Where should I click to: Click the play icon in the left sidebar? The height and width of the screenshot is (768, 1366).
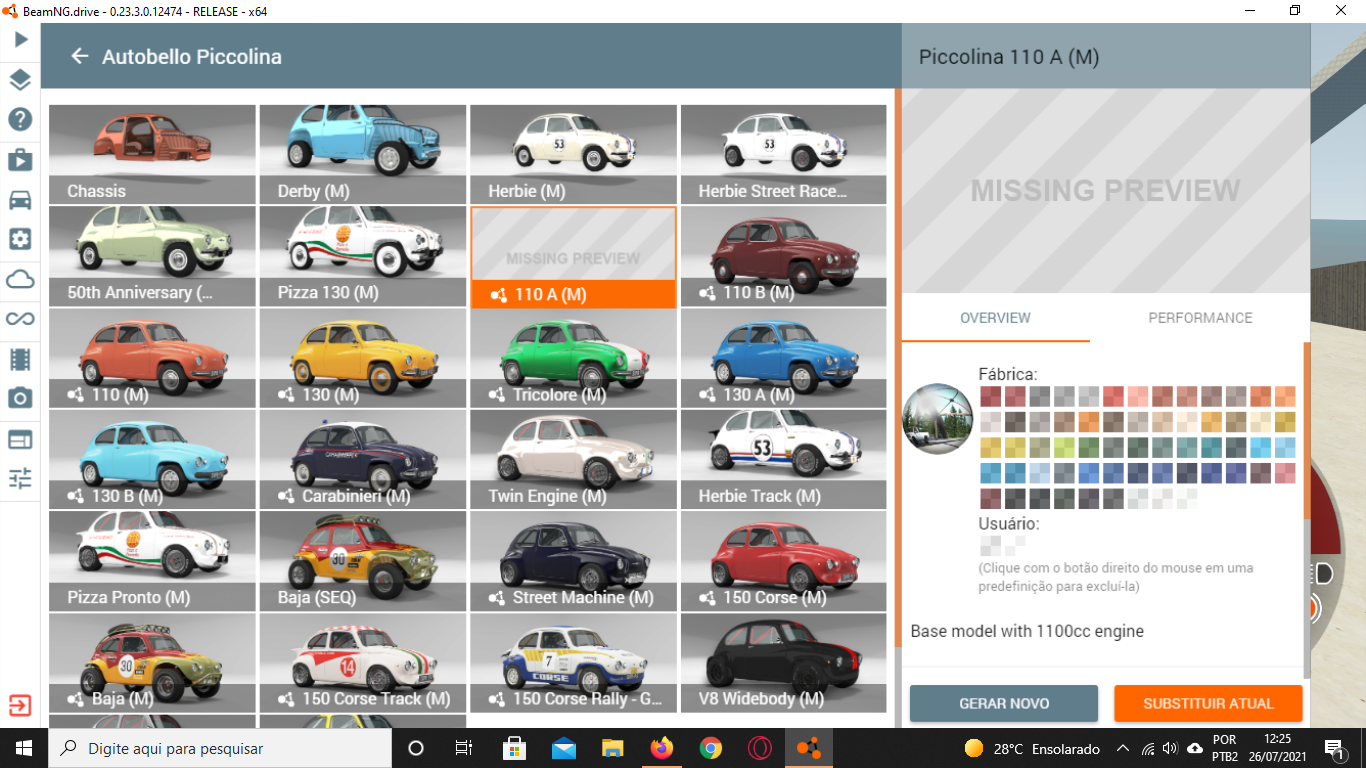(20, 40)
